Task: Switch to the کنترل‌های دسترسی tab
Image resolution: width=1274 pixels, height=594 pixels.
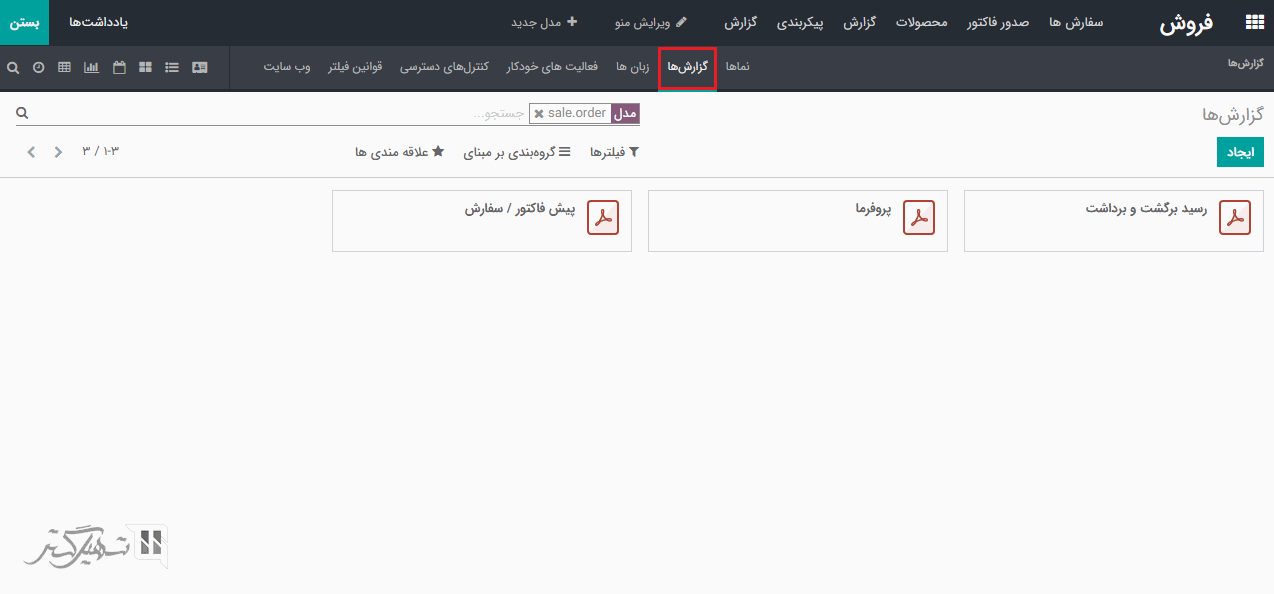Action: click(x=445, y=67)
